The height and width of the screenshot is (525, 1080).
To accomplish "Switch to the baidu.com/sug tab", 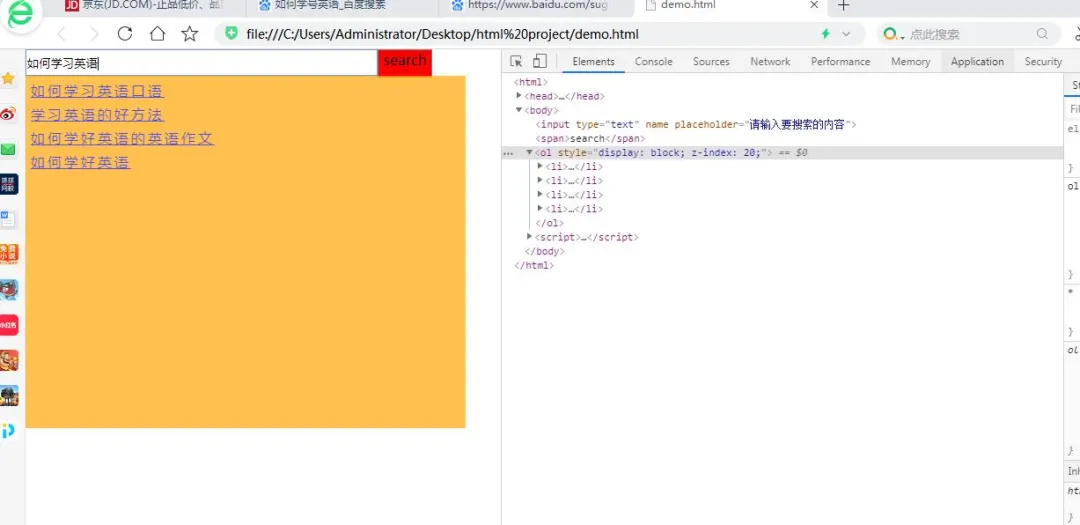I will 537,6.
